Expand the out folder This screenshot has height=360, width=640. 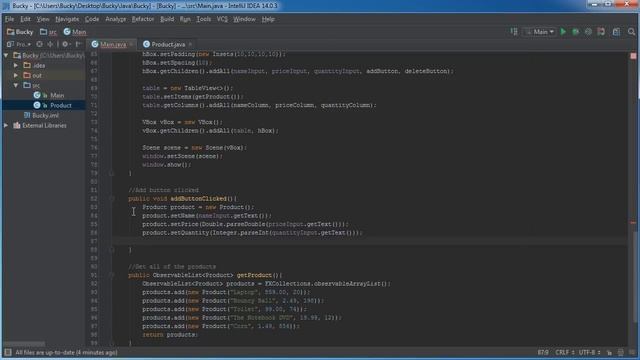(16, 75)
